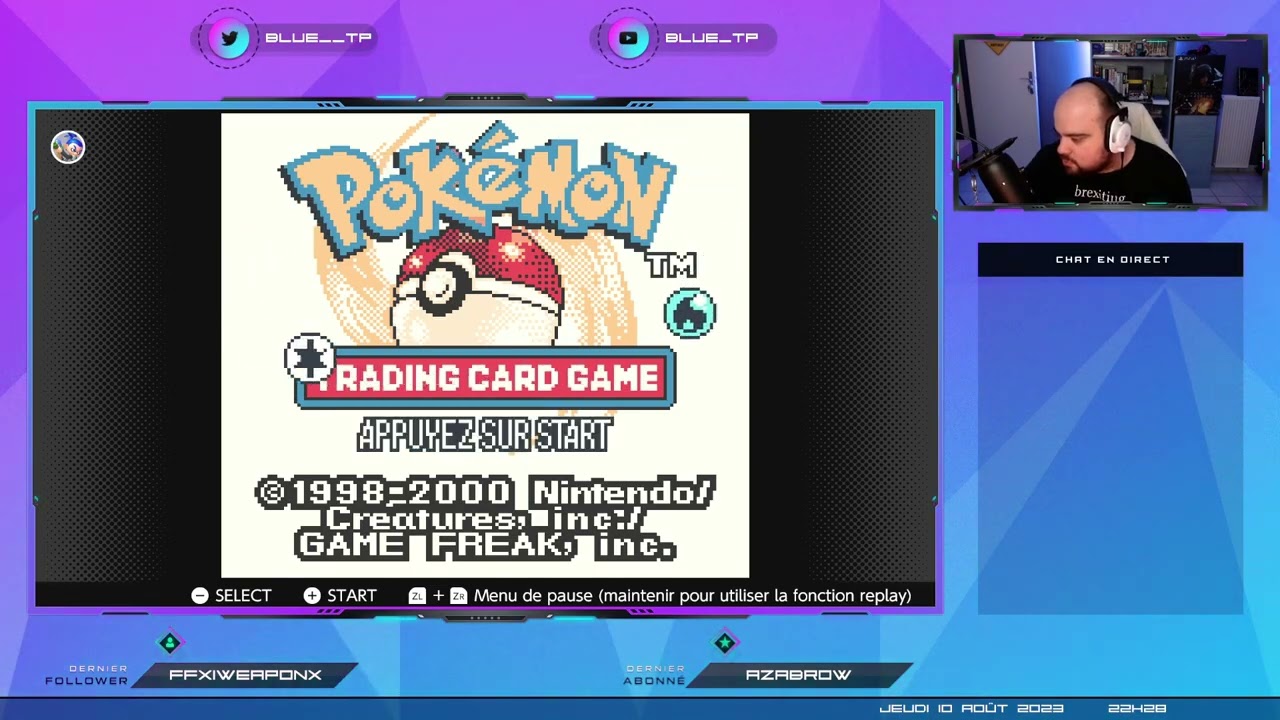
Task: Click the DERNIER ABONNÉ label
Action: [x=655, y=675]
